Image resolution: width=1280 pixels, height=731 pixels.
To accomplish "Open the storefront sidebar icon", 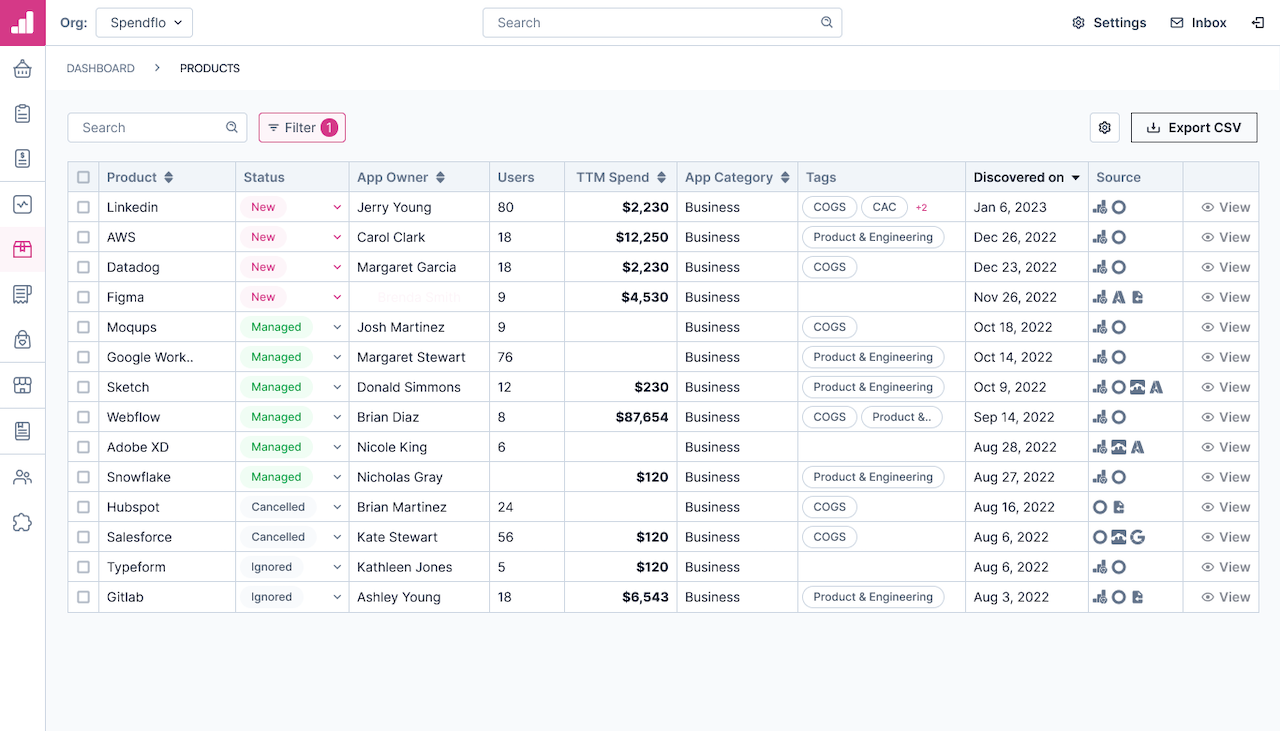I will [x=22, y=385].
